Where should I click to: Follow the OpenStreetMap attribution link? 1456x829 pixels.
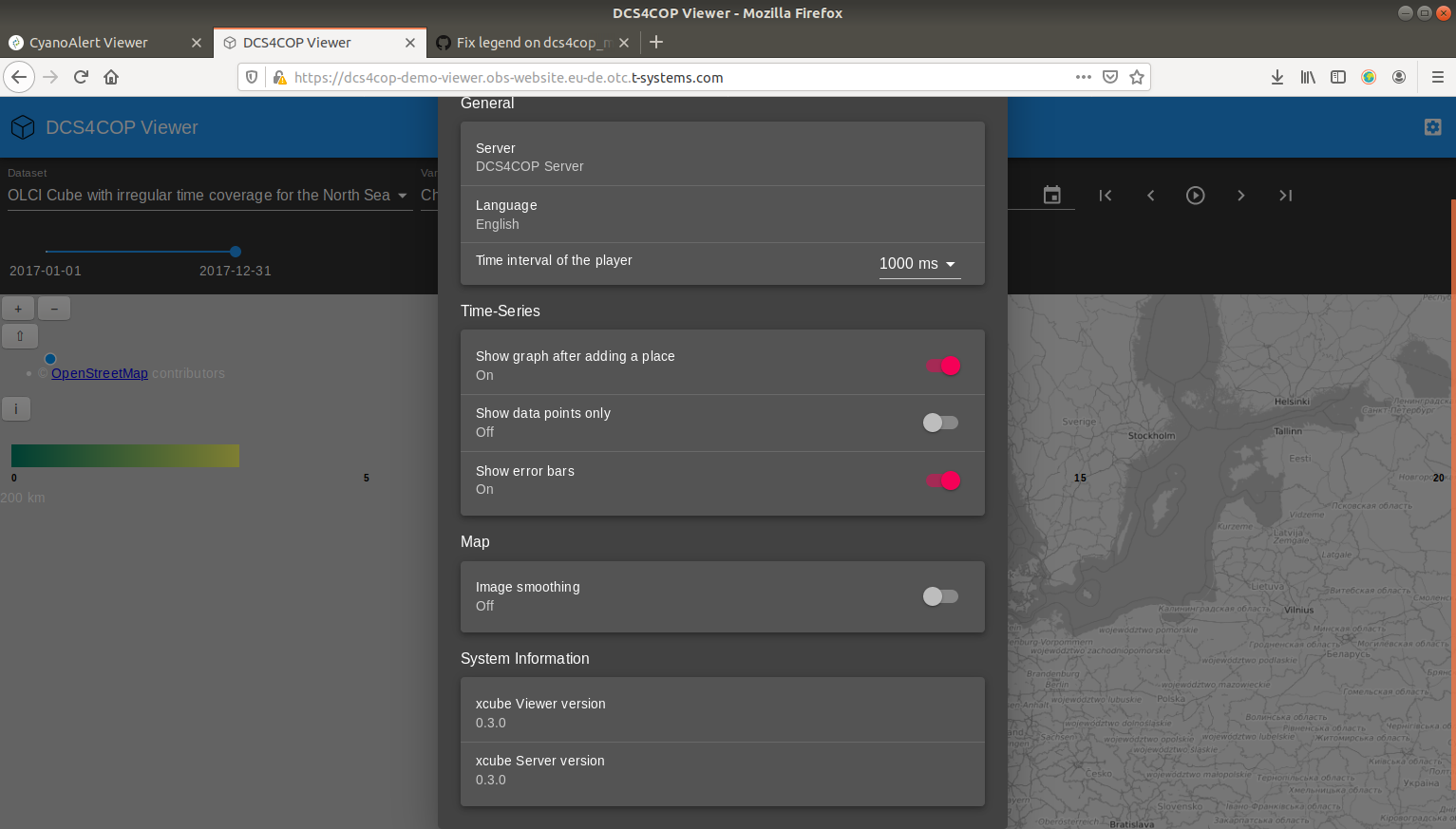click(x=99, y=372)
